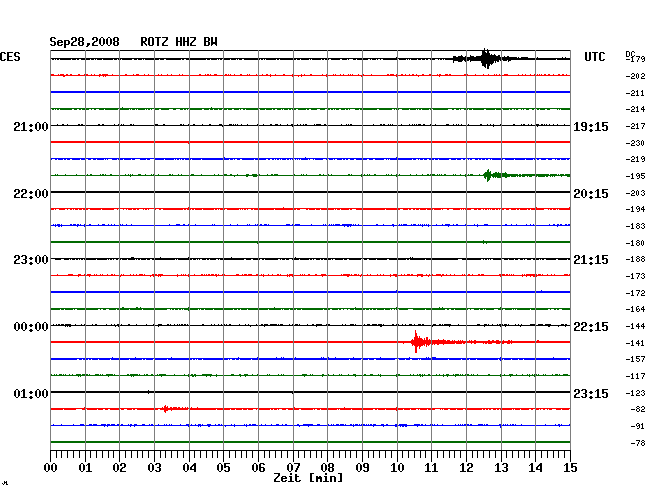Click the '01:00' local time label
The width and height of the screenshot is (650, 494).
[31, 393]
